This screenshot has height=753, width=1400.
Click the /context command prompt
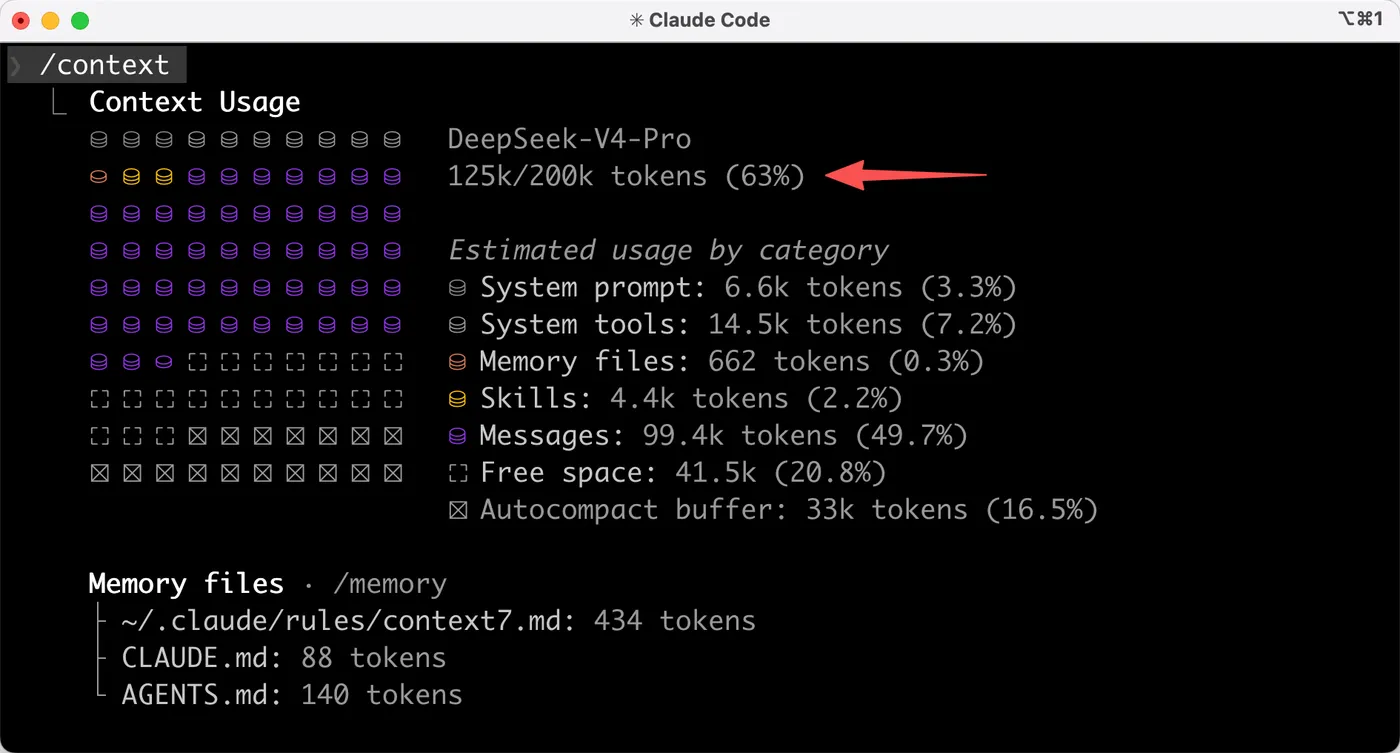[x=104, y=65]
